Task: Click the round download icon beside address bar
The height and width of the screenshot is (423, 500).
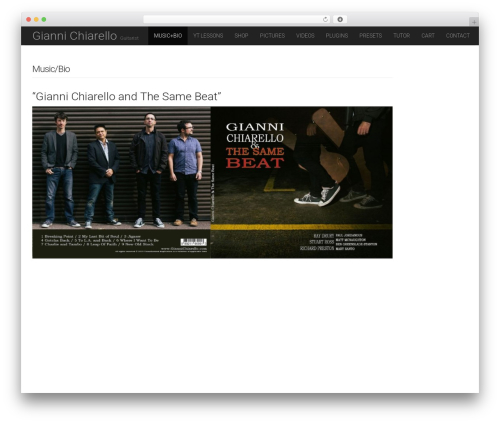Action: (340, 19)
